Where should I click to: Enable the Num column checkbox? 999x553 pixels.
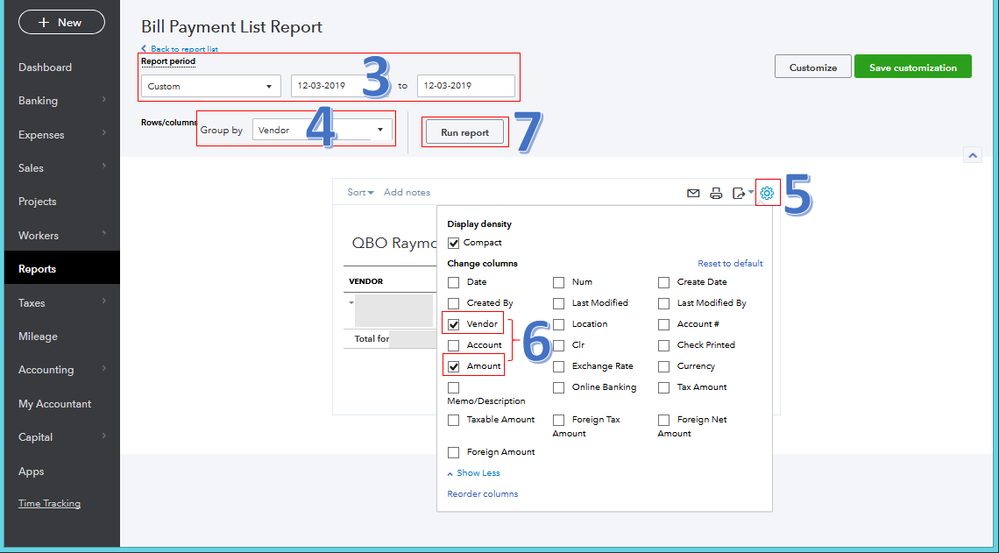[x=559, y=282]
